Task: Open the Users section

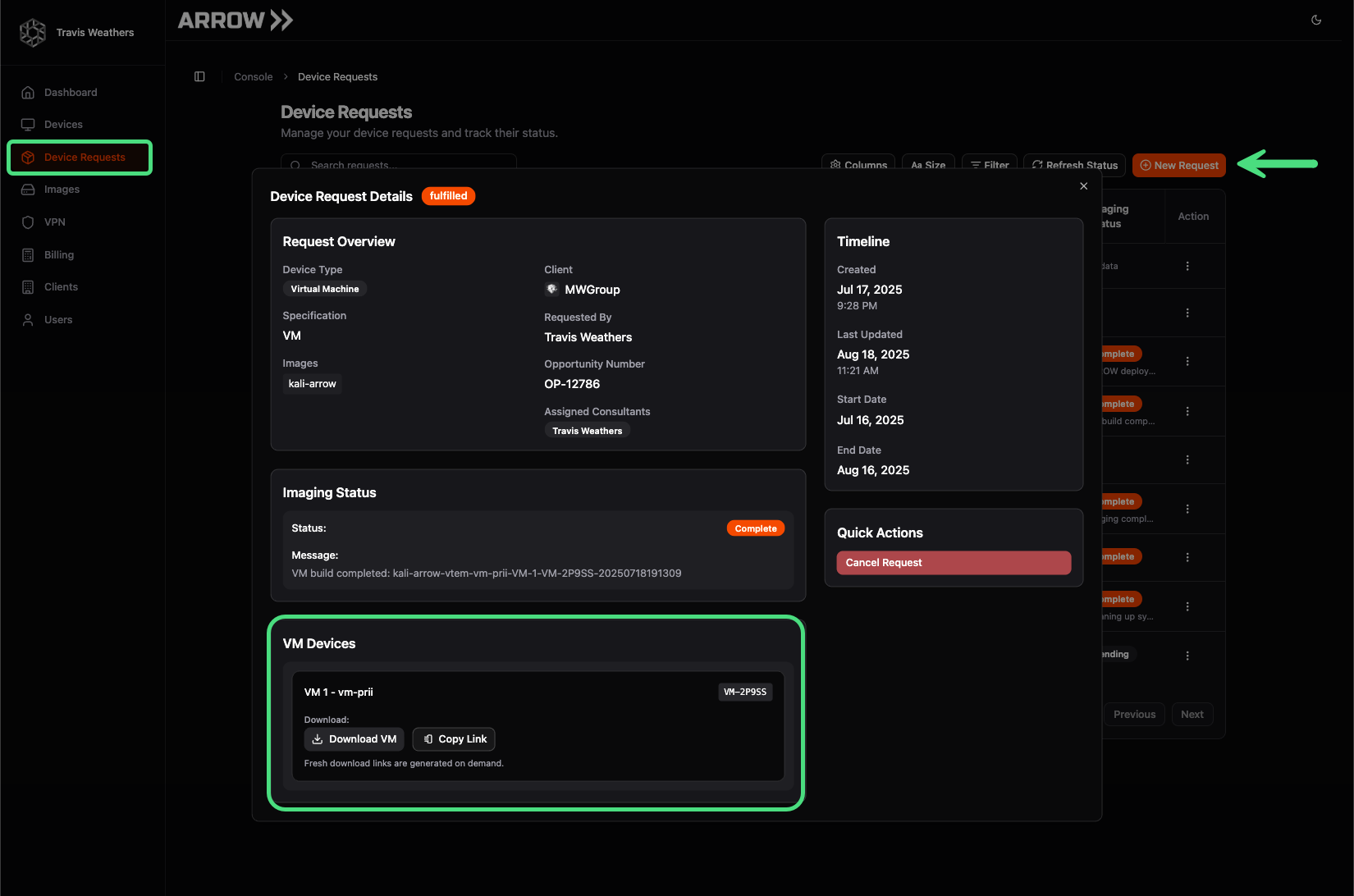Action: tap(57, 319)
